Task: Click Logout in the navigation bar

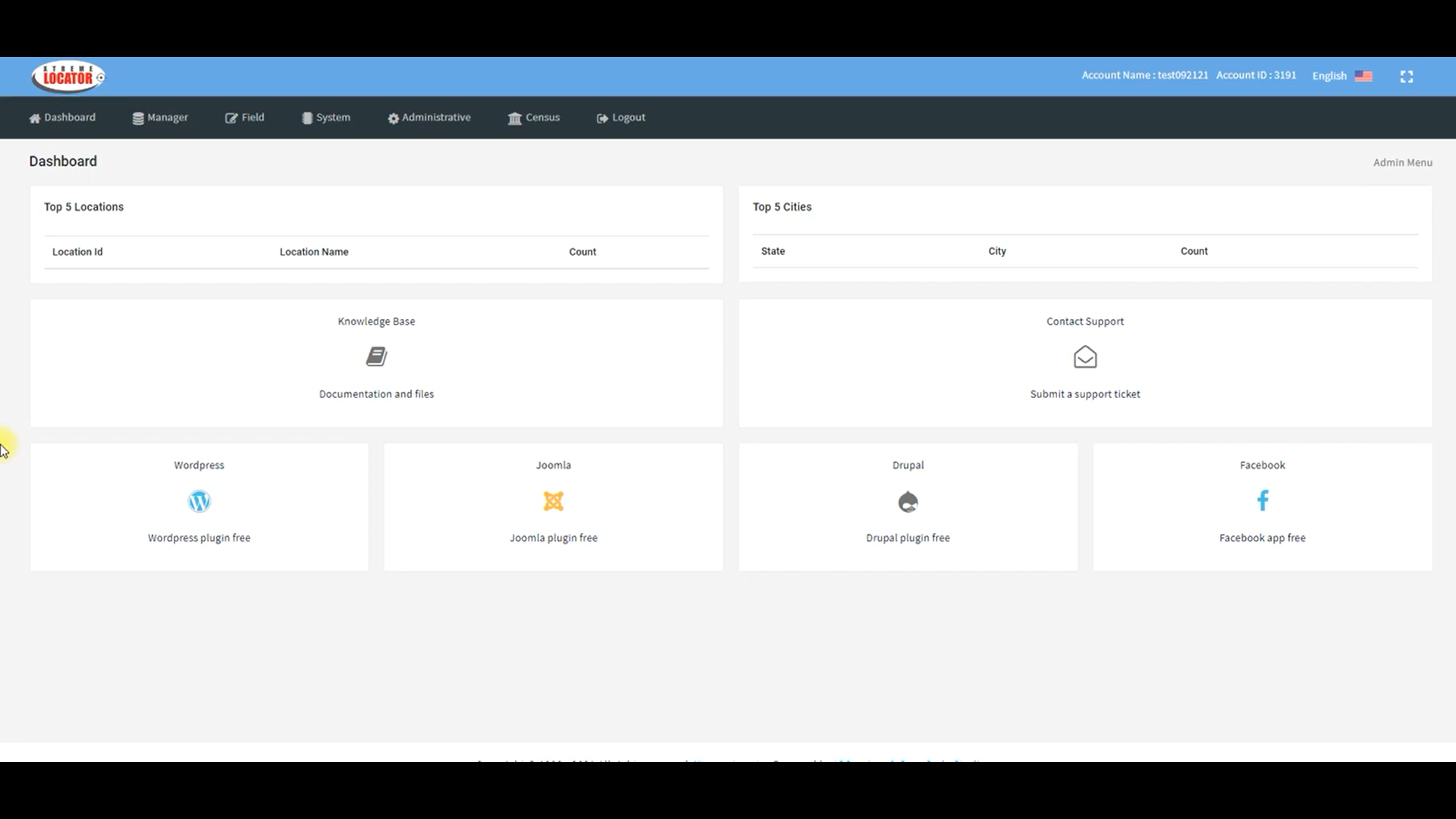Action: (621, 118)
